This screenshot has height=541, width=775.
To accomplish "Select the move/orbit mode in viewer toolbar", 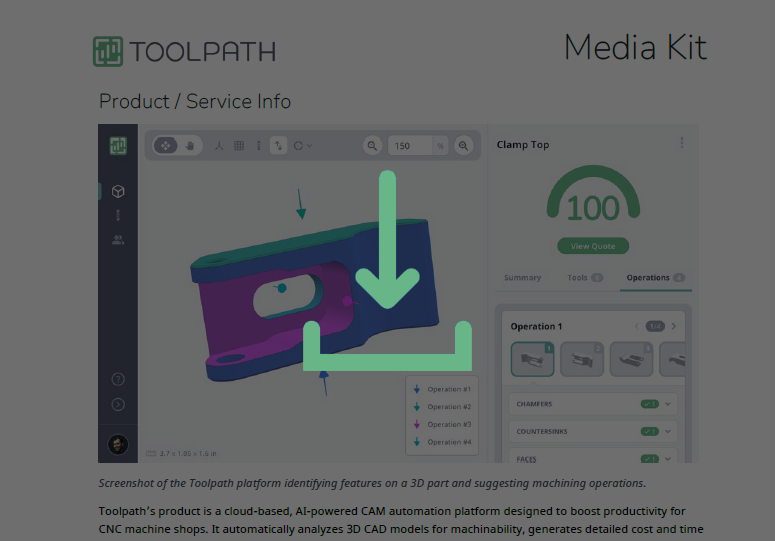I will click(x=166, y=146).
